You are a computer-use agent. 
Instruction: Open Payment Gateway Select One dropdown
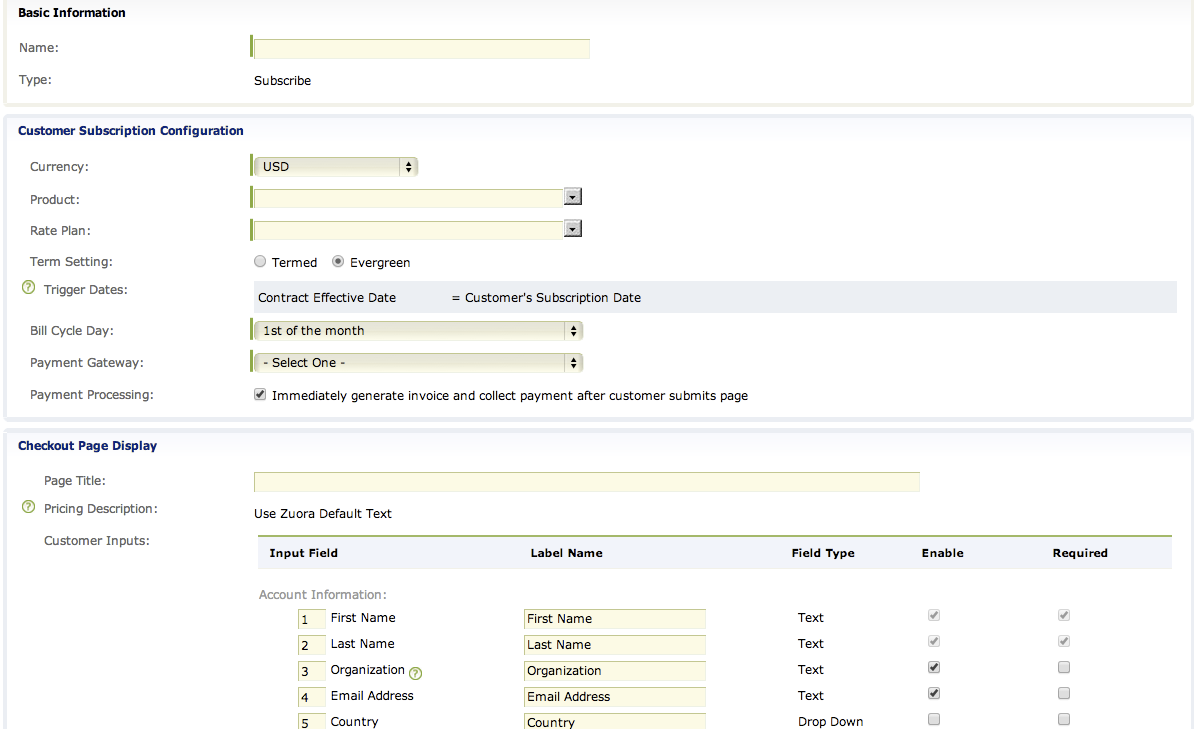(418, 363)
